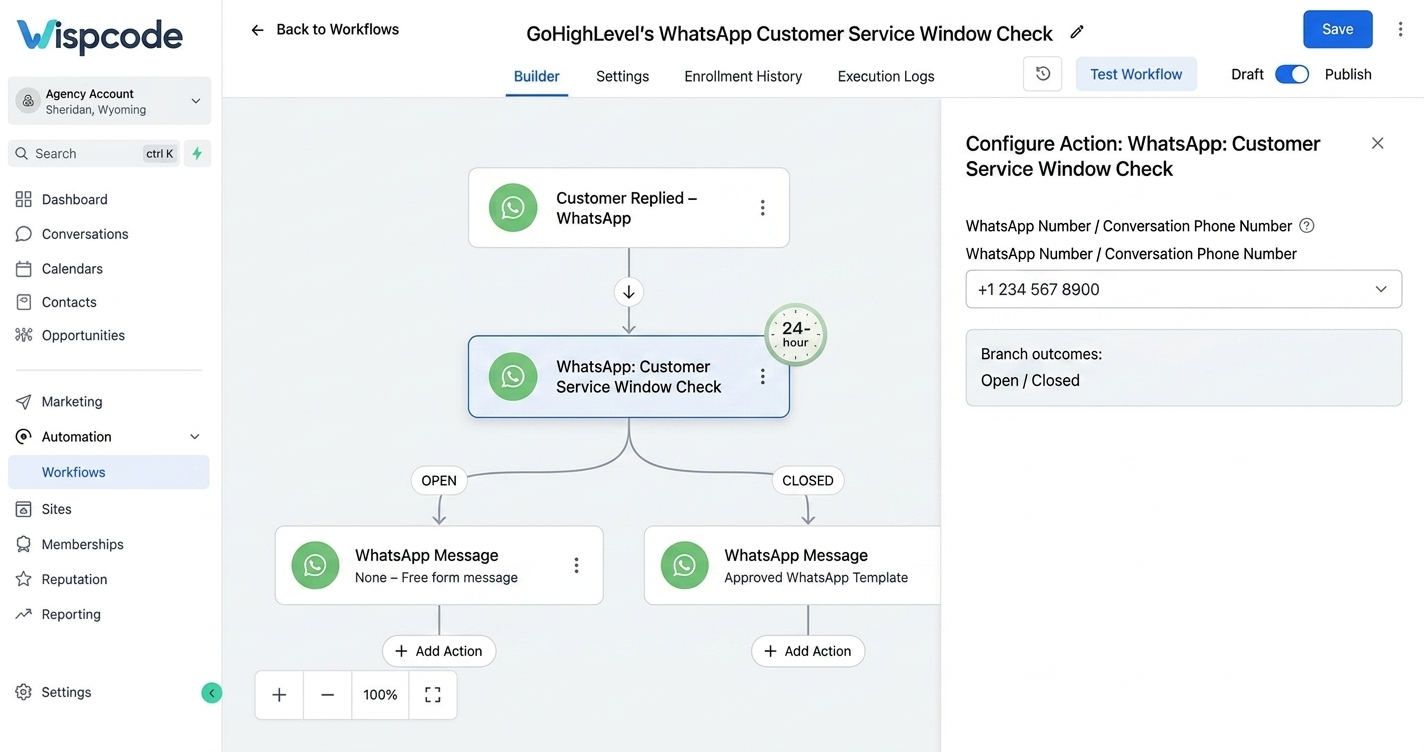The height and width of the screenshot is (752, 1424).
Task: Click the Conversations chat bubble icon
Action: tap(24, 234)
